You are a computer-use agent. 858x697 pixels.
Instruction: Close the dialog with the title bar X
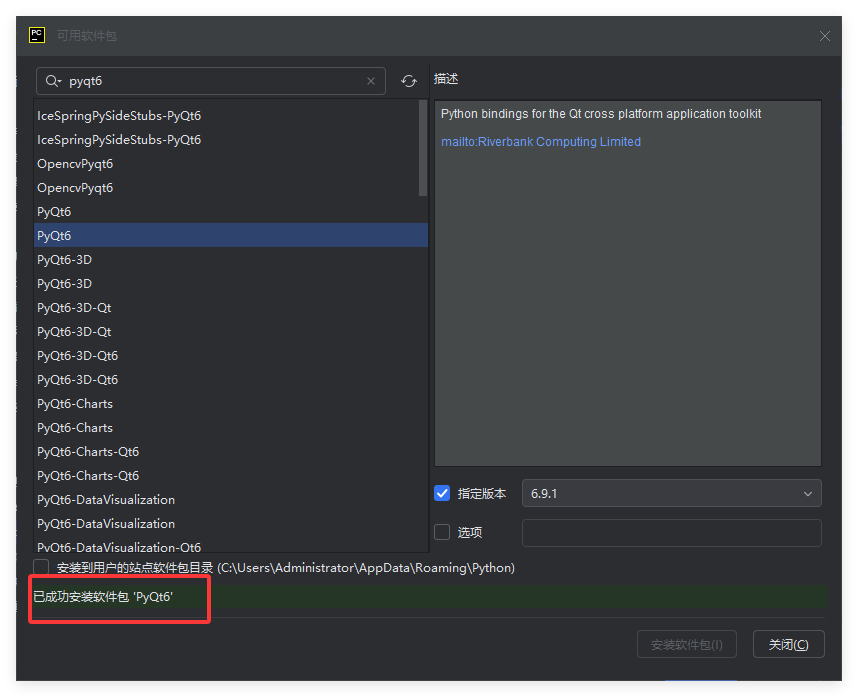click(x=825, y=36)
